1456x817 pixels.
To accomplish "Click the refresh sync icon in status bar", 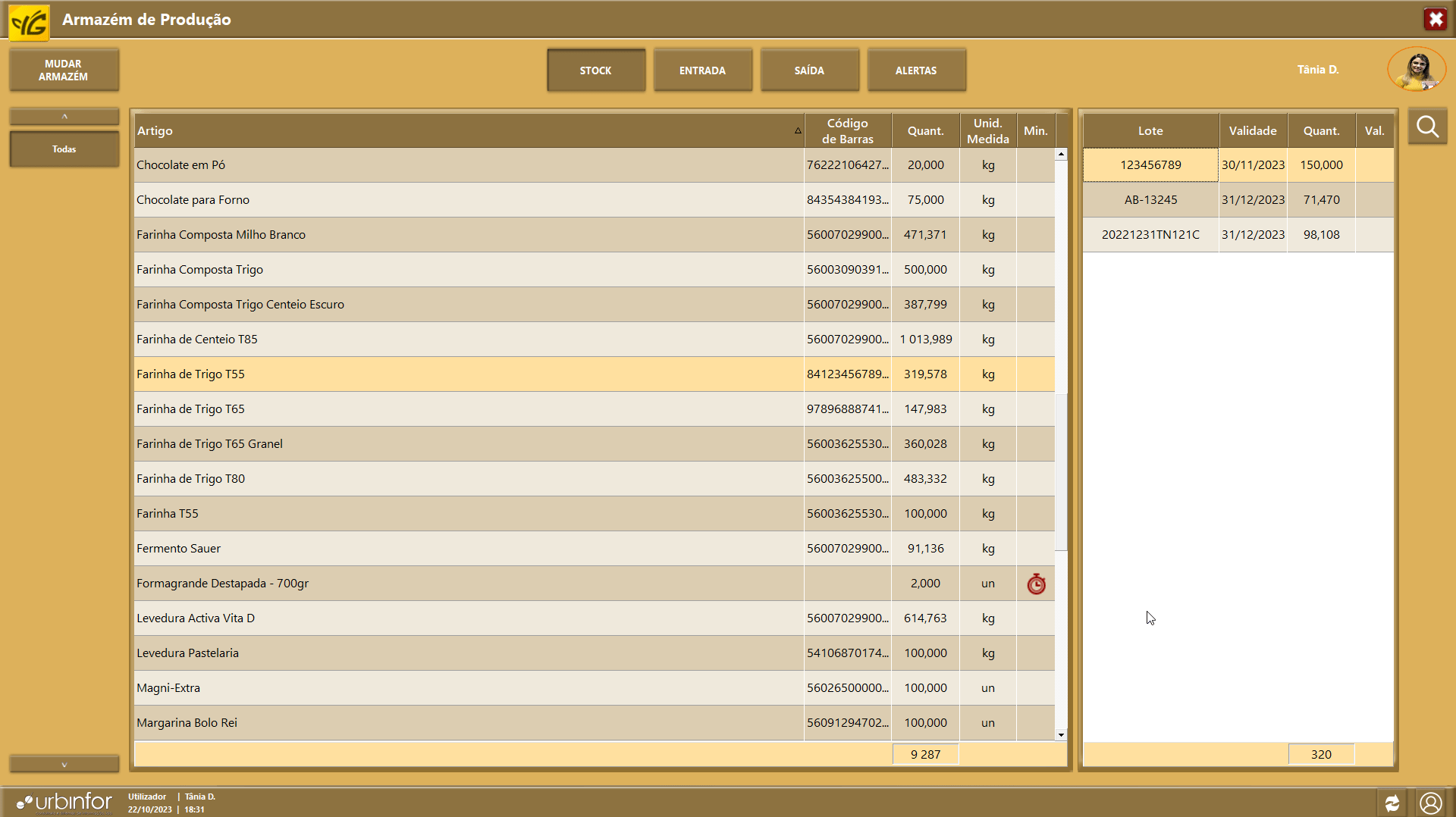I will point(1392,803).
